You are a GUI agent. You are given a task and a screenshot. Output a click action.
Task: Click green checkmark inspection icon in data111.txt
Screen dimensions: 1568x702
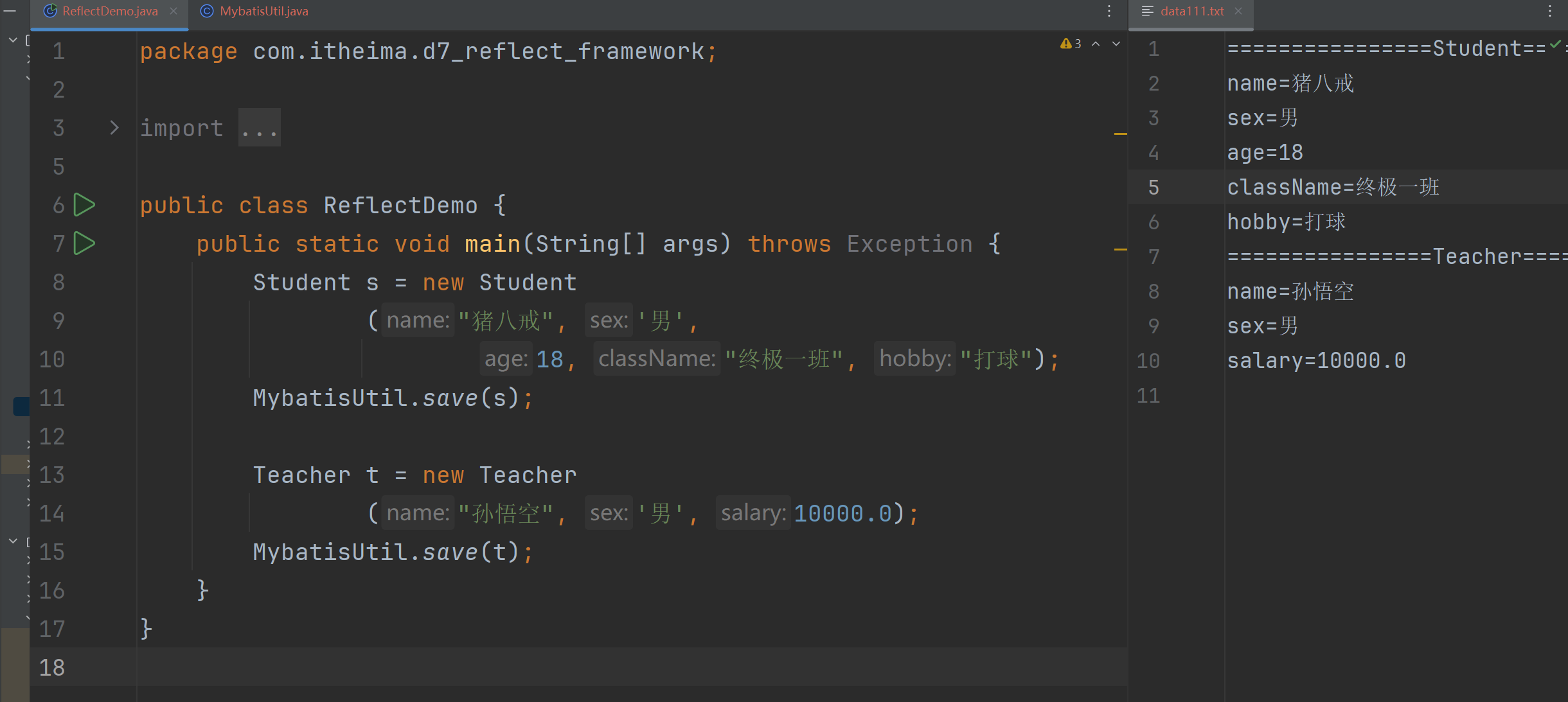pyautogui.click(x=1555, y=45)
